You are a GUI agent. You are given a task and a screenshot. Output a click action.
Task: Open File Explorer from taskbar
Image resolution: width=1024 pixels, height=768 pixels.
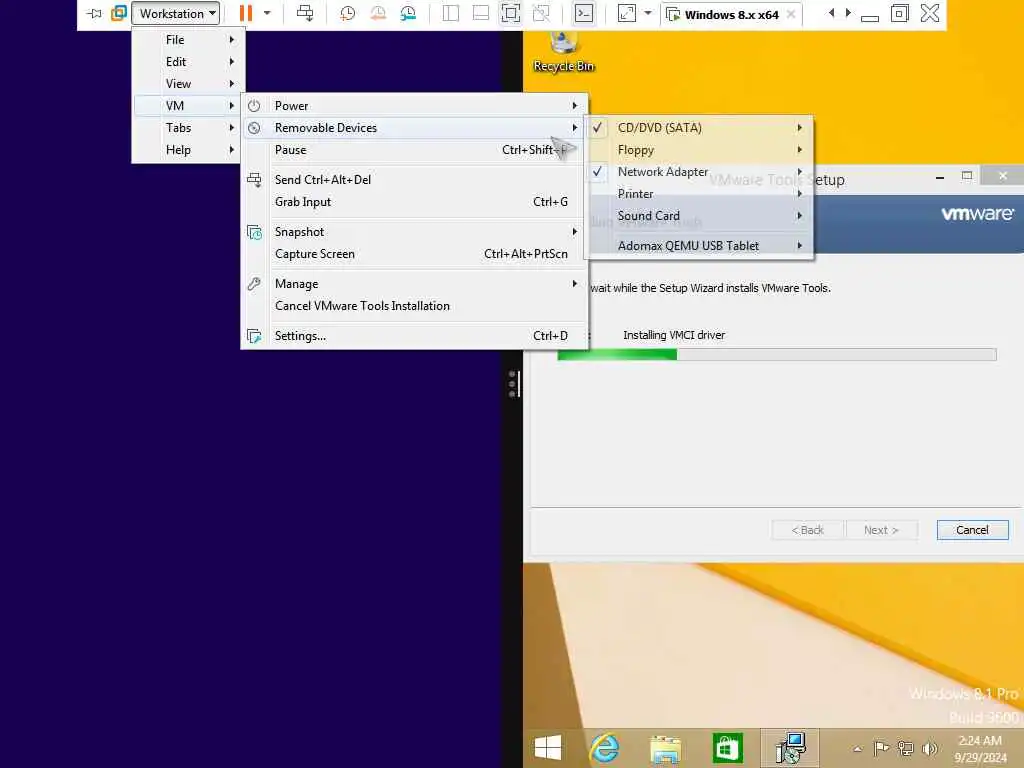click(x=665, y=748)
